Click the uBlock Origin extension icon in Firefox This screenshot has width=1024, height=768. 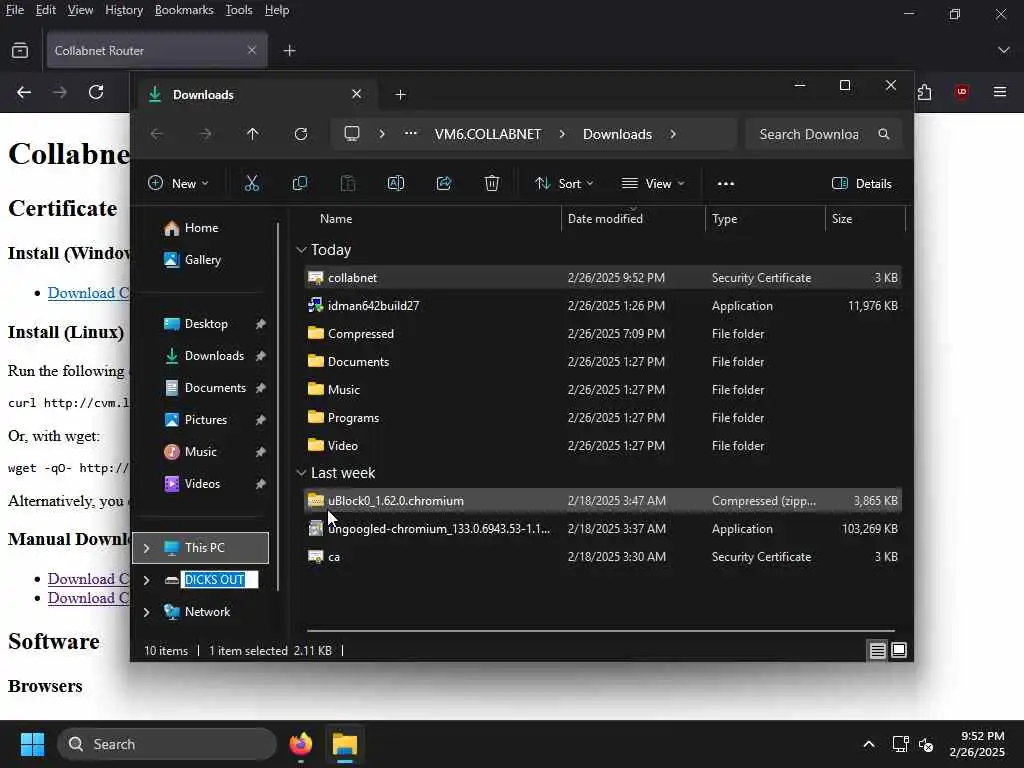pos(961,92)
